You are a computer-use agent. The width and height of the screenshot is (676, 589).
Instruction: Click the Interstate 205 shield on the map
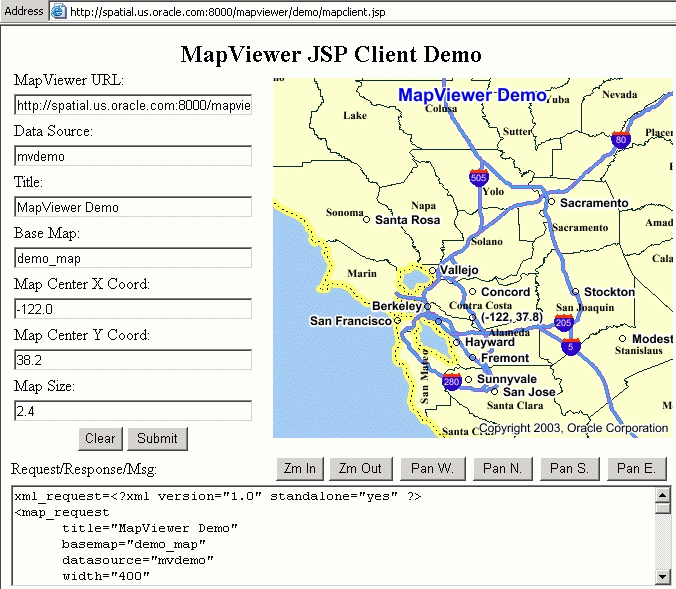click(563, 322)
